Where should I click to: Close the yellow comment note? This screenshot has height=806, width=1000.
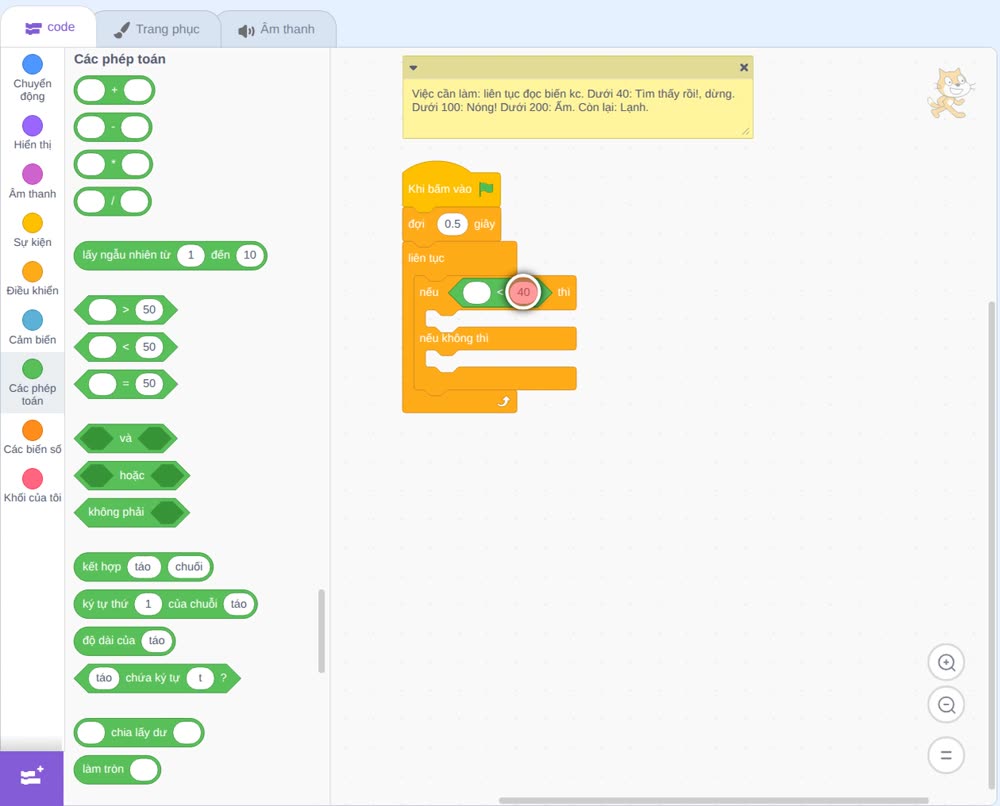(x=744, y=68)
